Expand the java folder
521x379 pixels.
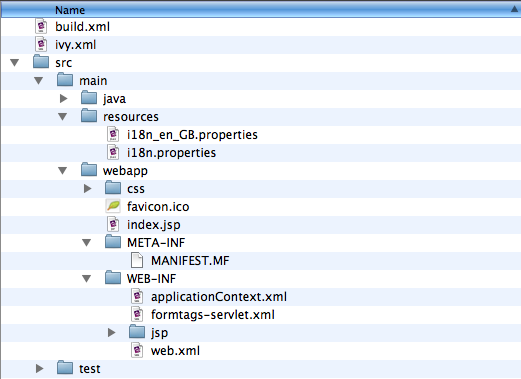coord(63,98)
